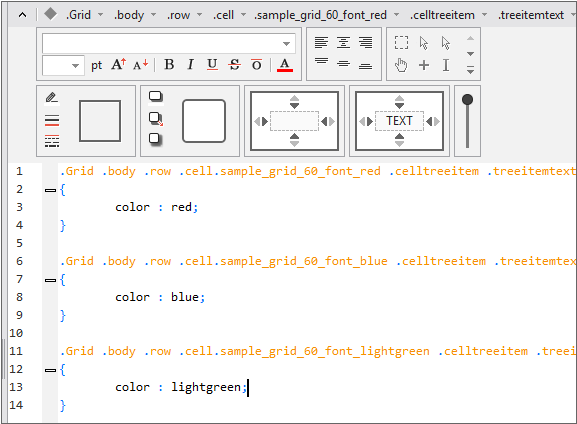
Task: Click the rounded border radius preview box
Action: 204,121
